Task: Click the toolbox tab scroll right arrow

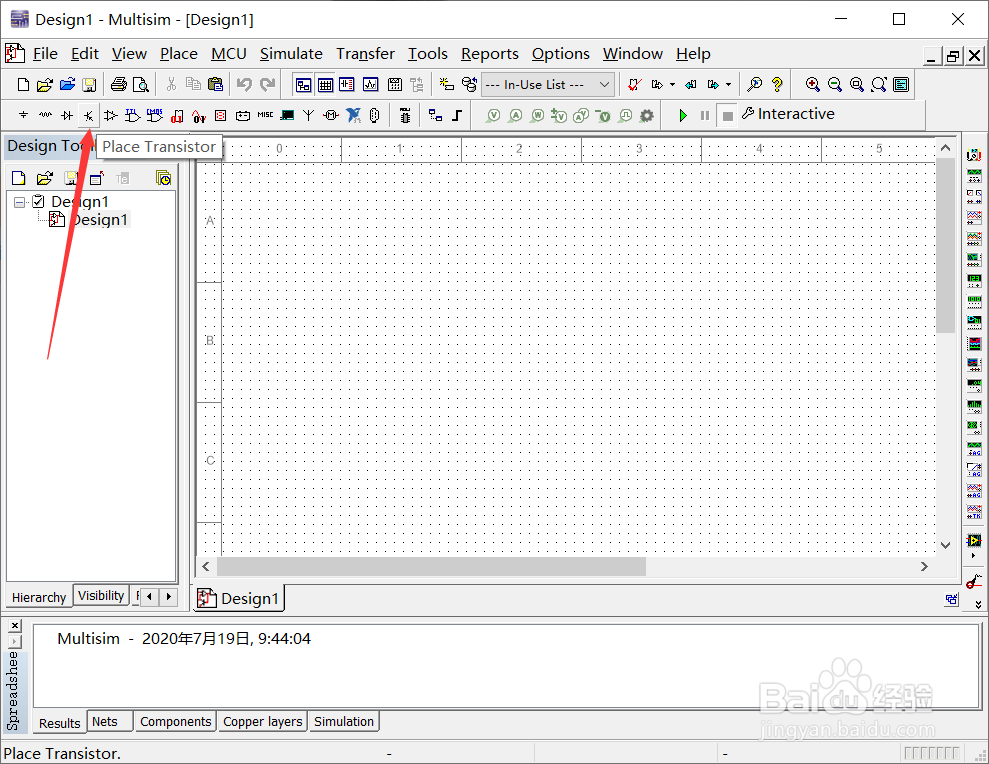Action: click(x=168, y=596)
